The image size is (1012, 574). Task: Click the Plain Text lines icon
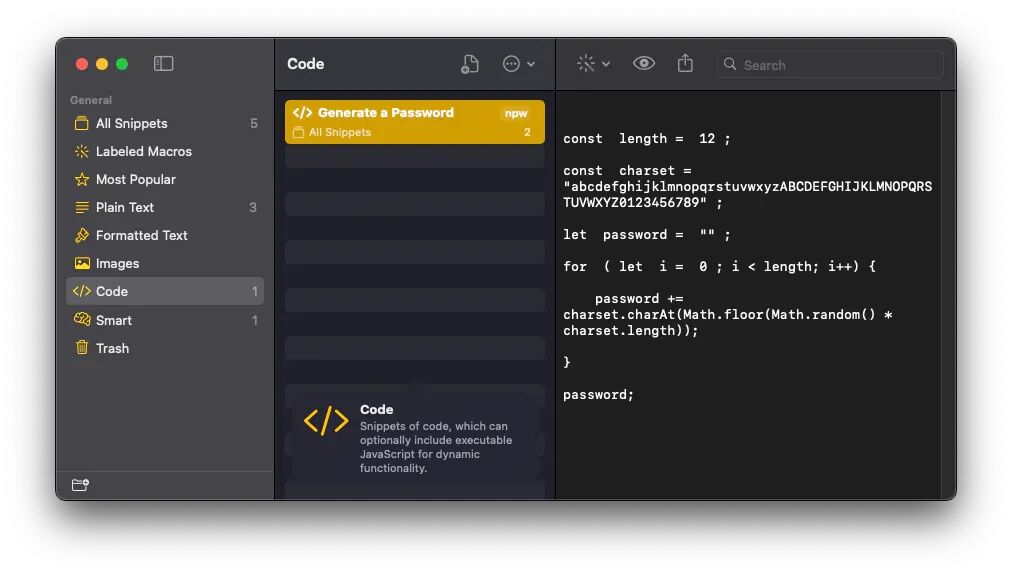pos(81,207)
